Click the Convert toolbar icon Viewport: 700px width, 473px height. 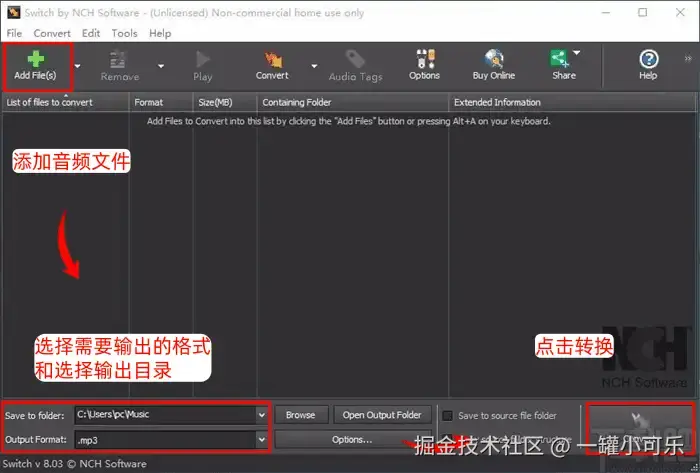[272, 66]
